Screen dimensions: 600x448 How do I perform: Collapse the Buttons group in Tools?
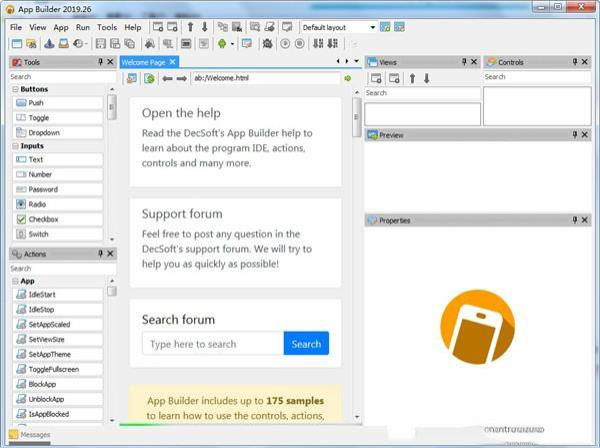(16, 89)
